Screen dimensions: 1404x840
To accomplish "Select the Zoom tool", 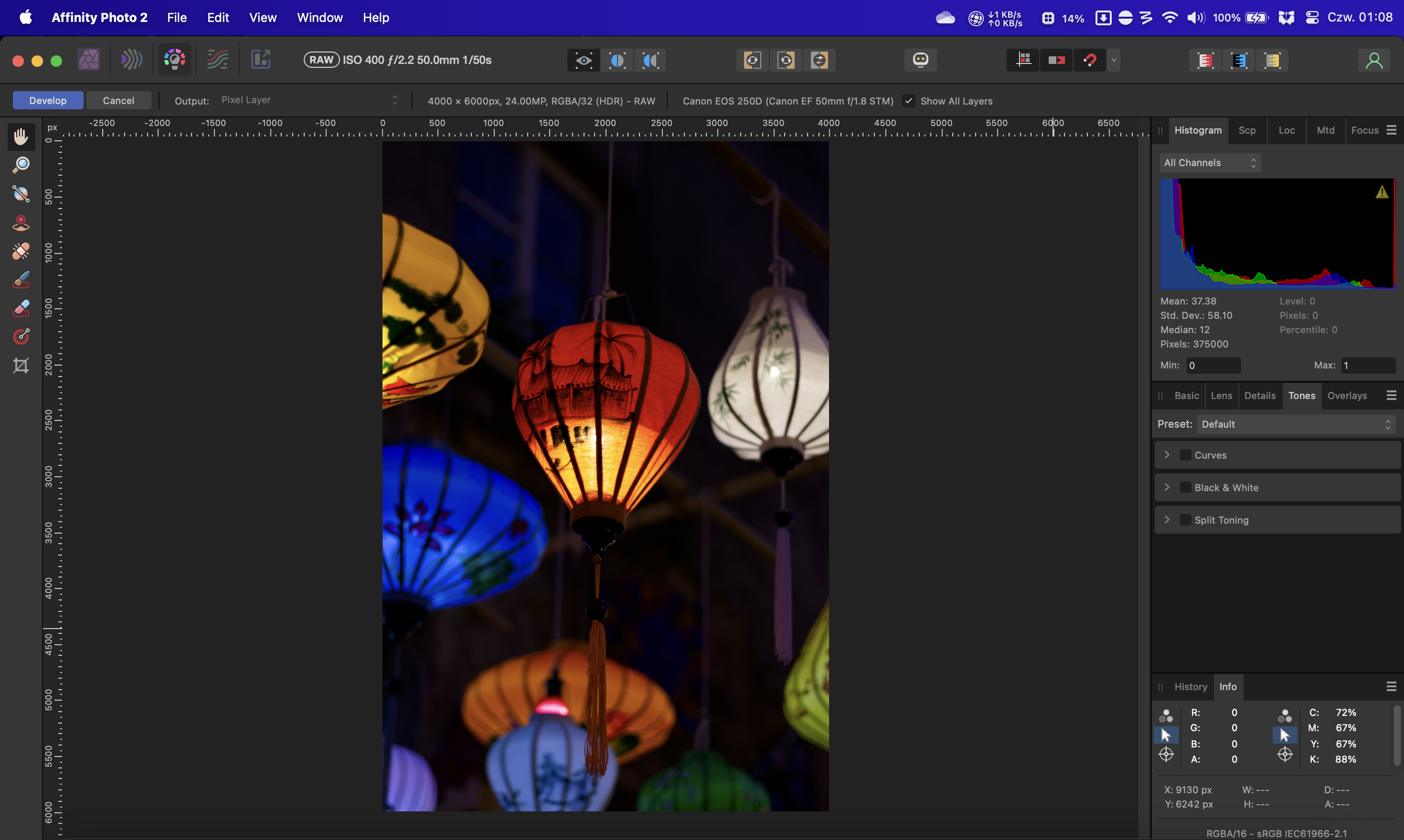I will (x=21, y=165).
